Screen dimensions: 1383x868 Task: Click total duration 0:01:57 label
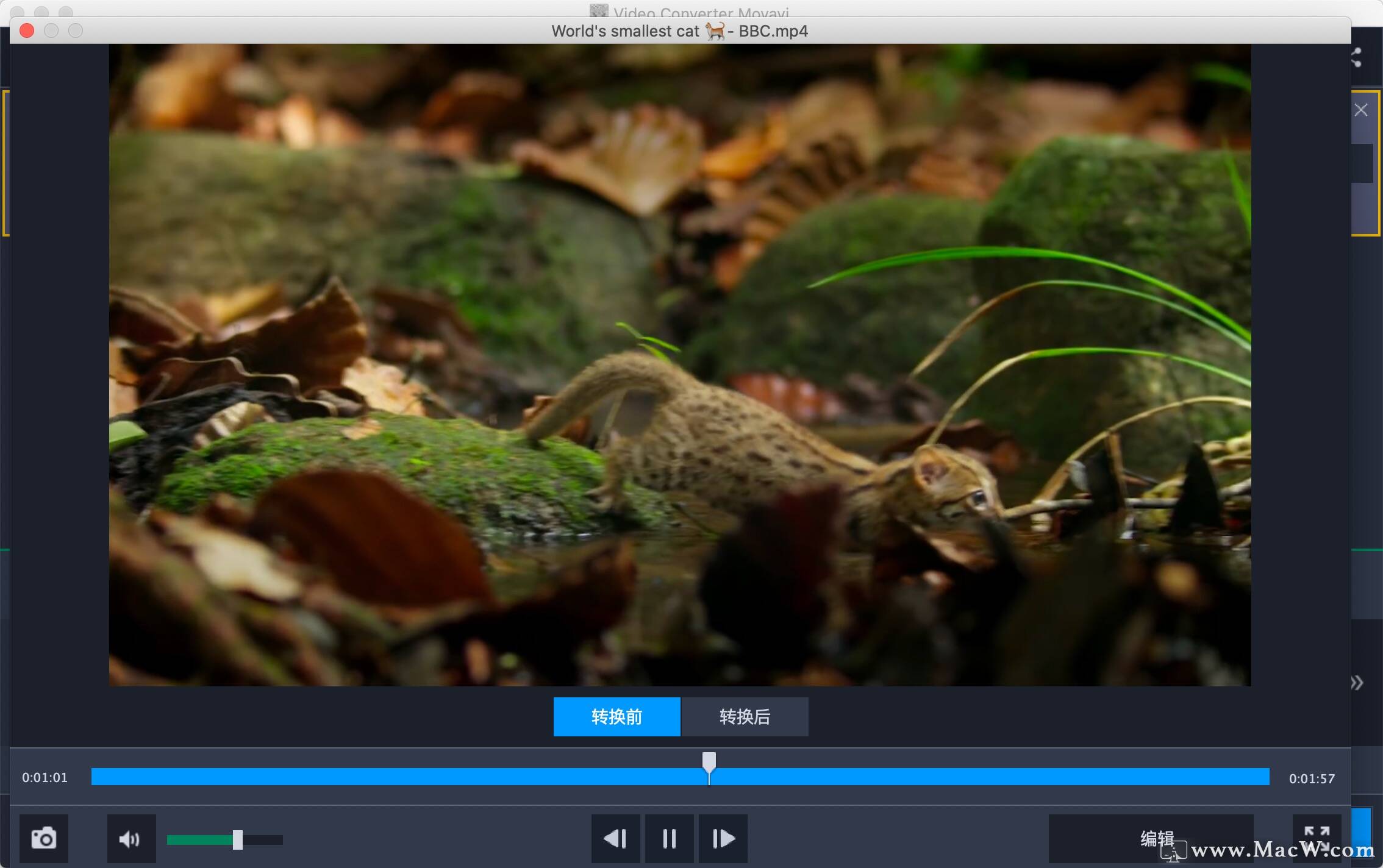click(1312, 778)
